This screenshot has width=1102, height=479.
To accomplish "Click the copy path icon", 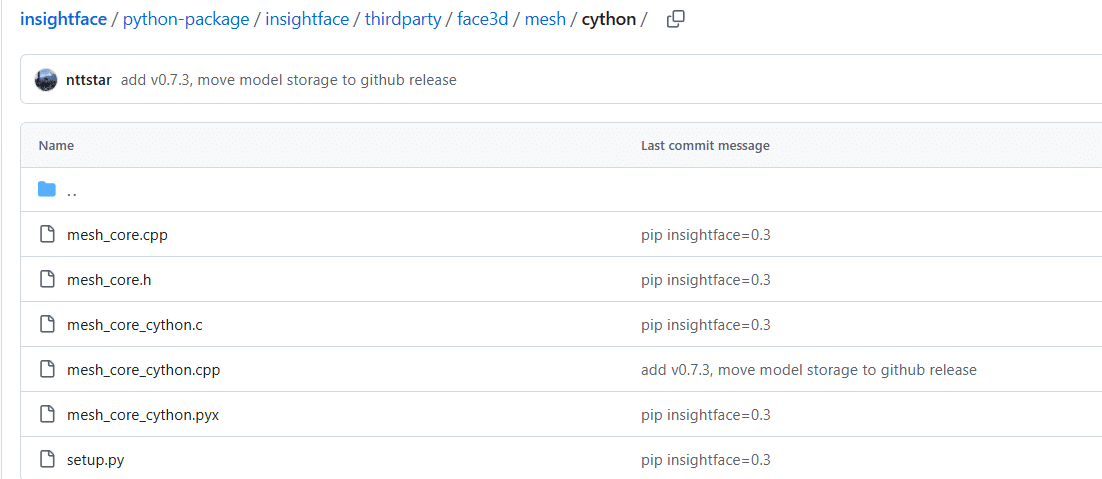I will pos(675,19).
